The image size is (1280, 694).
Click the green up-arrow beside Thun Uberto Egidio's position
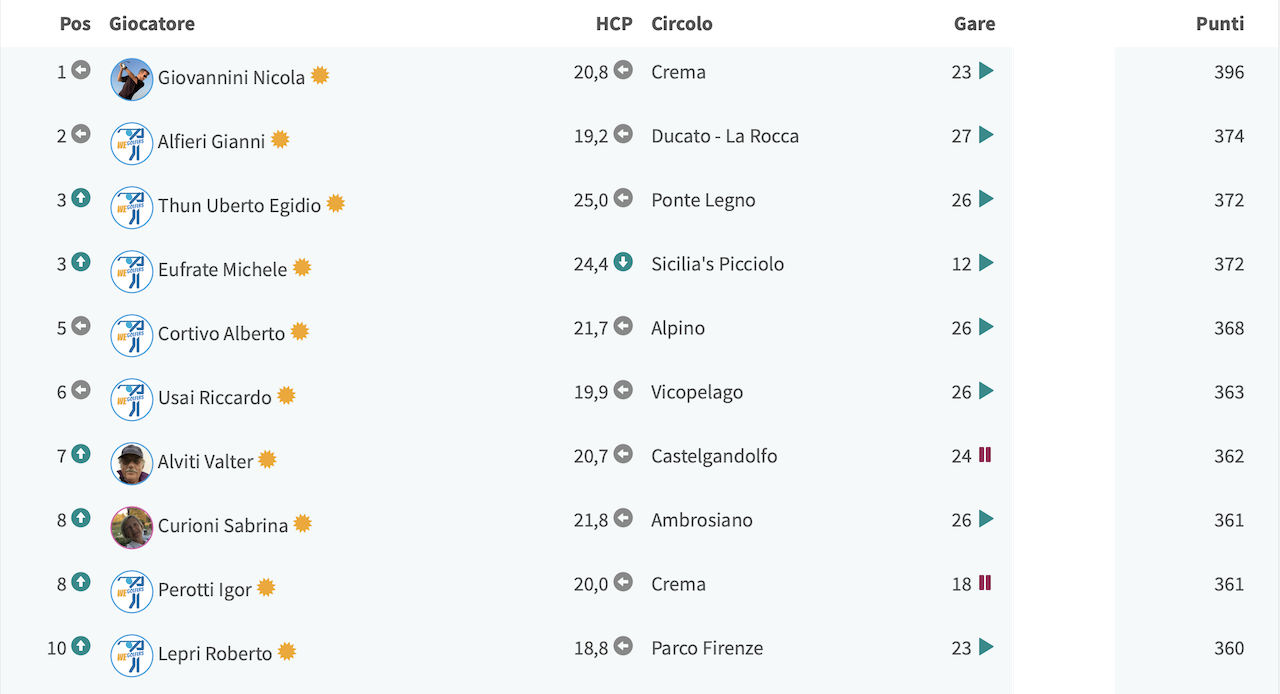[81, 198]
